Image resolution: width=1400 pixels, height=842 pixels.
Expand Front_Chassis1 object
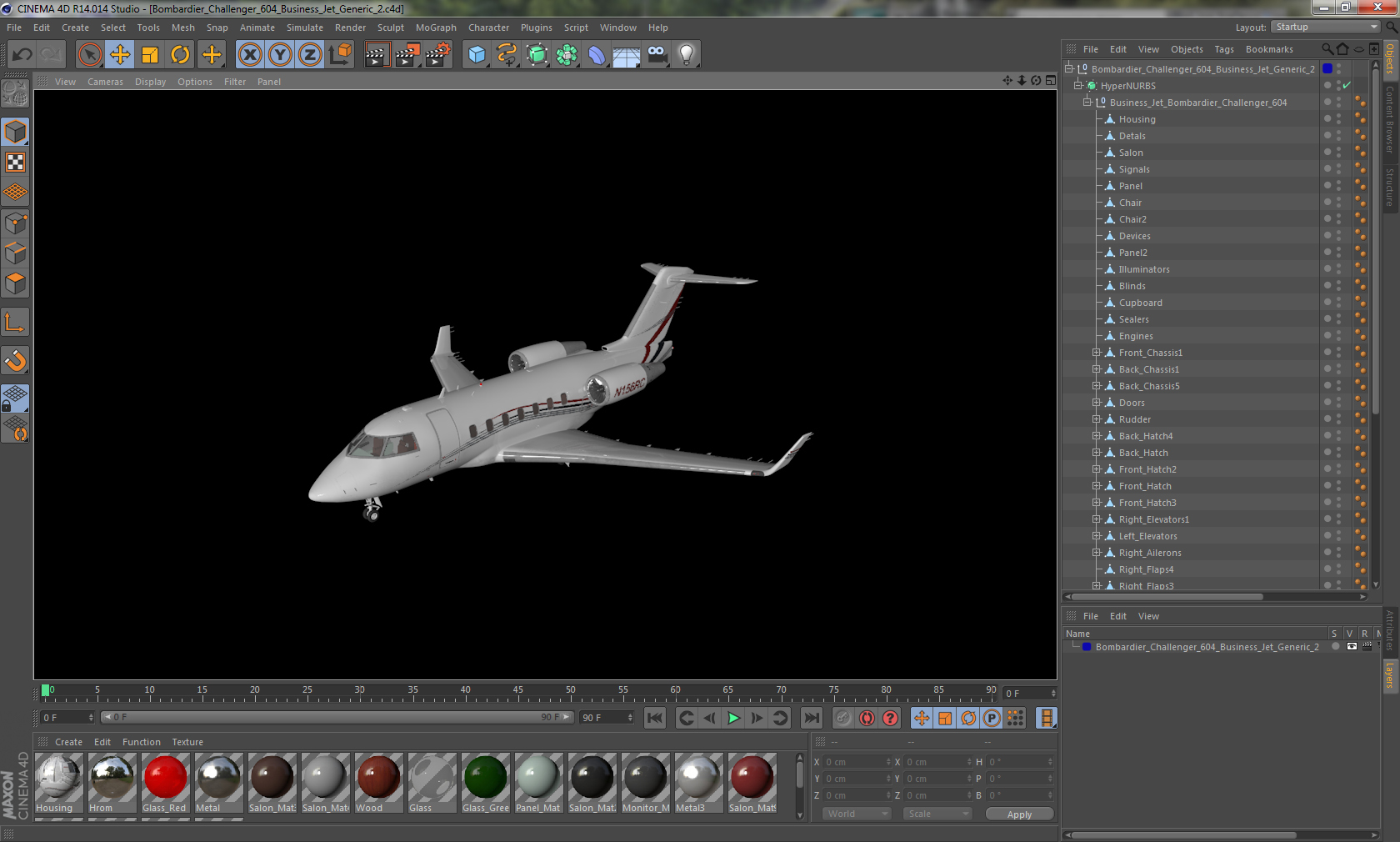1097,353
